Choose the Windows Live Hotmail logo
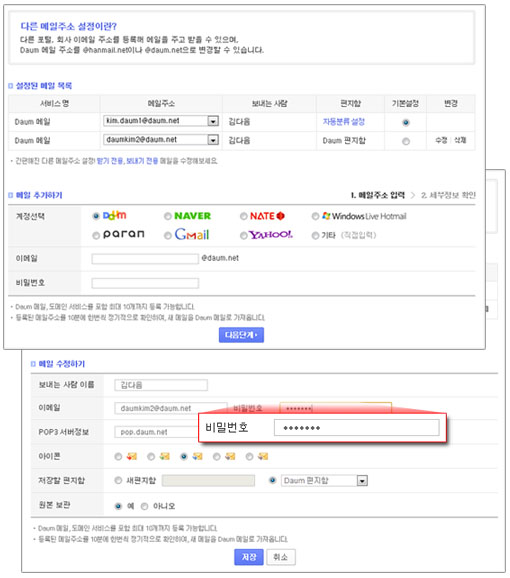510x578 pixels. click(x=364, y=216)
